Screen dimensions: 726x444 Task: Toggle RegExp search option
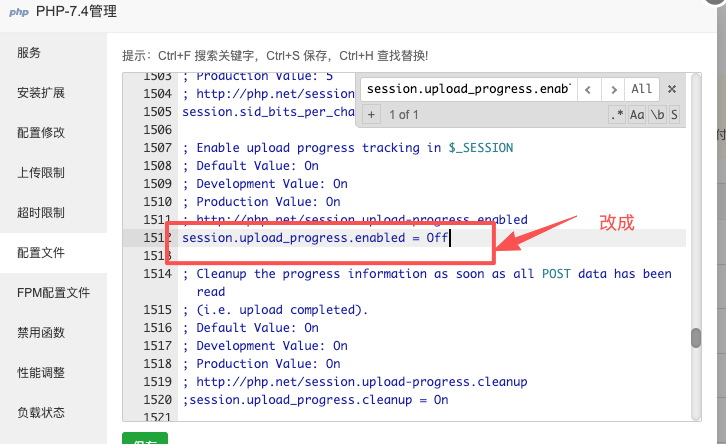[617, 114]
